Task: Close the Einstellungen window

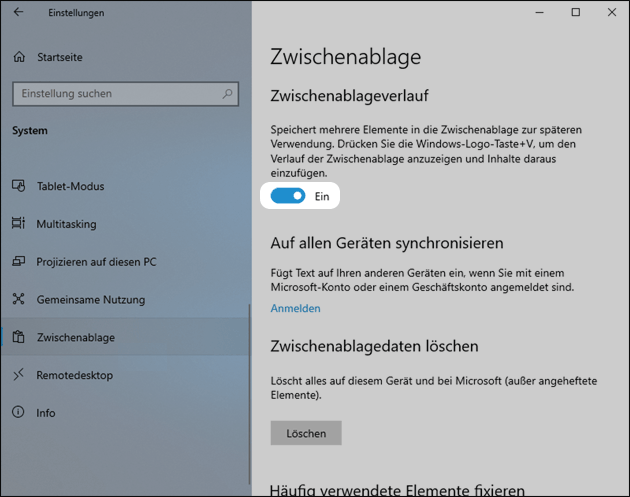Action: pos(610,13)
